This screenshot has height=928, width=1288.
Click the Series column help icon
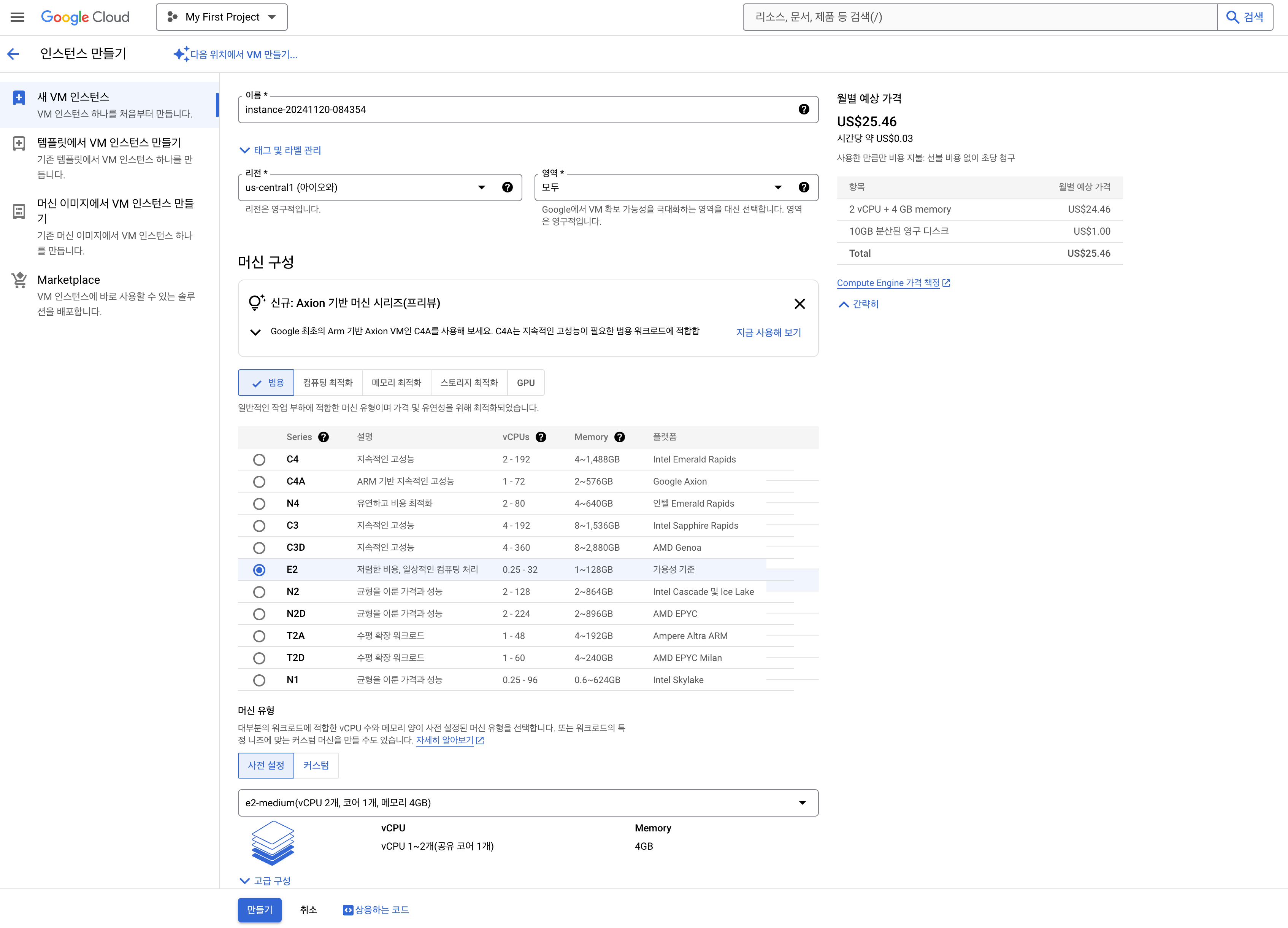click(x=324, y=437)
